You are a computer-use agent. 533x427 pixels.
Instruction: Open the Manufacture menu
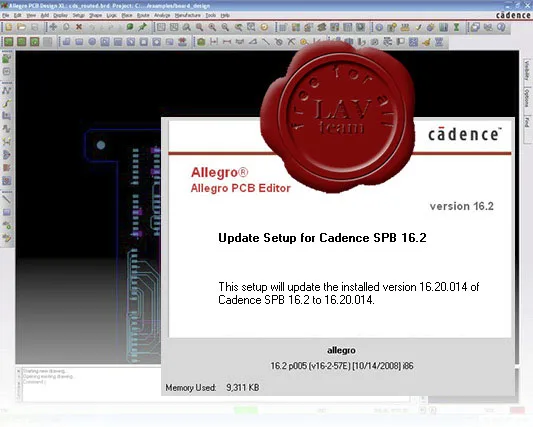(188, 15)
